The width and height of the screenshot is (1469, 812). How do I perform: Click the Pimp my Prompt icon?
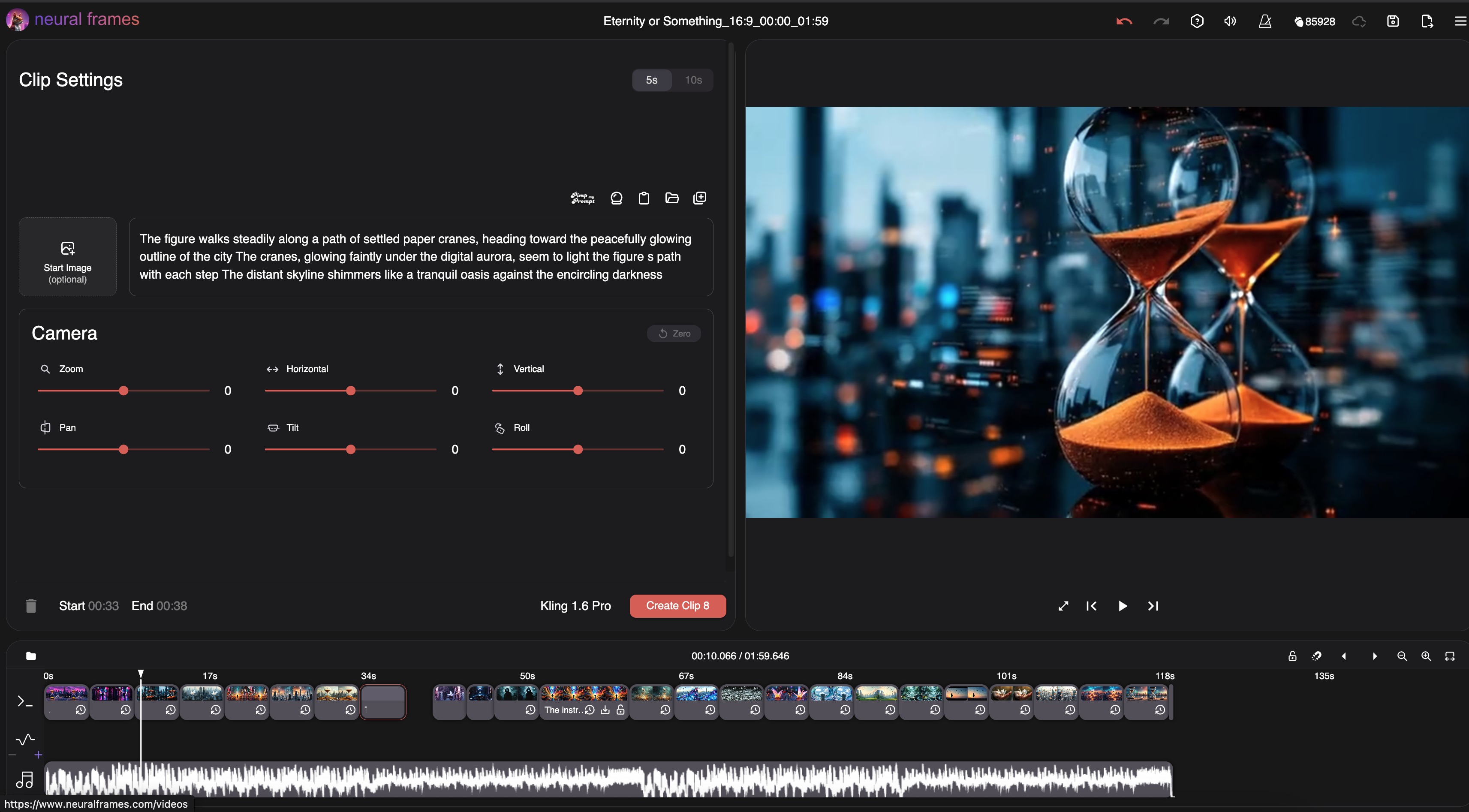[582, 198]
